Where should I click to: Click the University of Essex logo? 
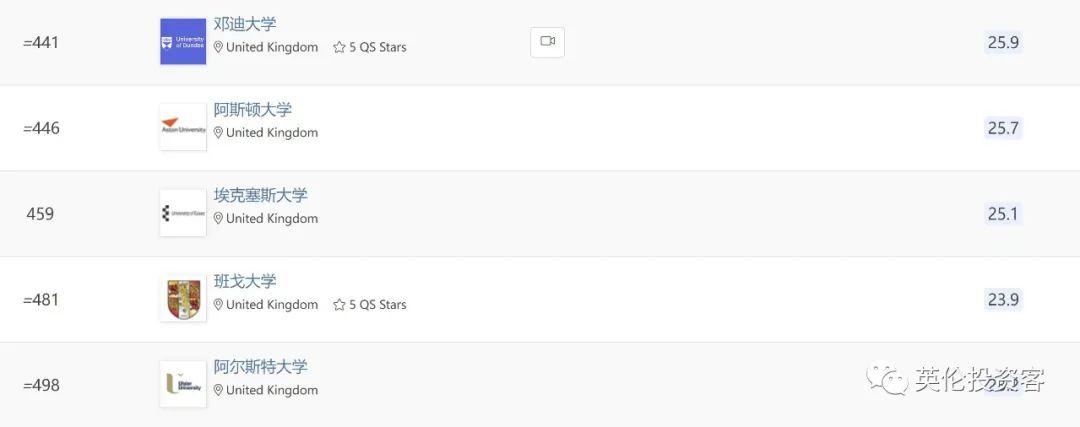[183, 213]
